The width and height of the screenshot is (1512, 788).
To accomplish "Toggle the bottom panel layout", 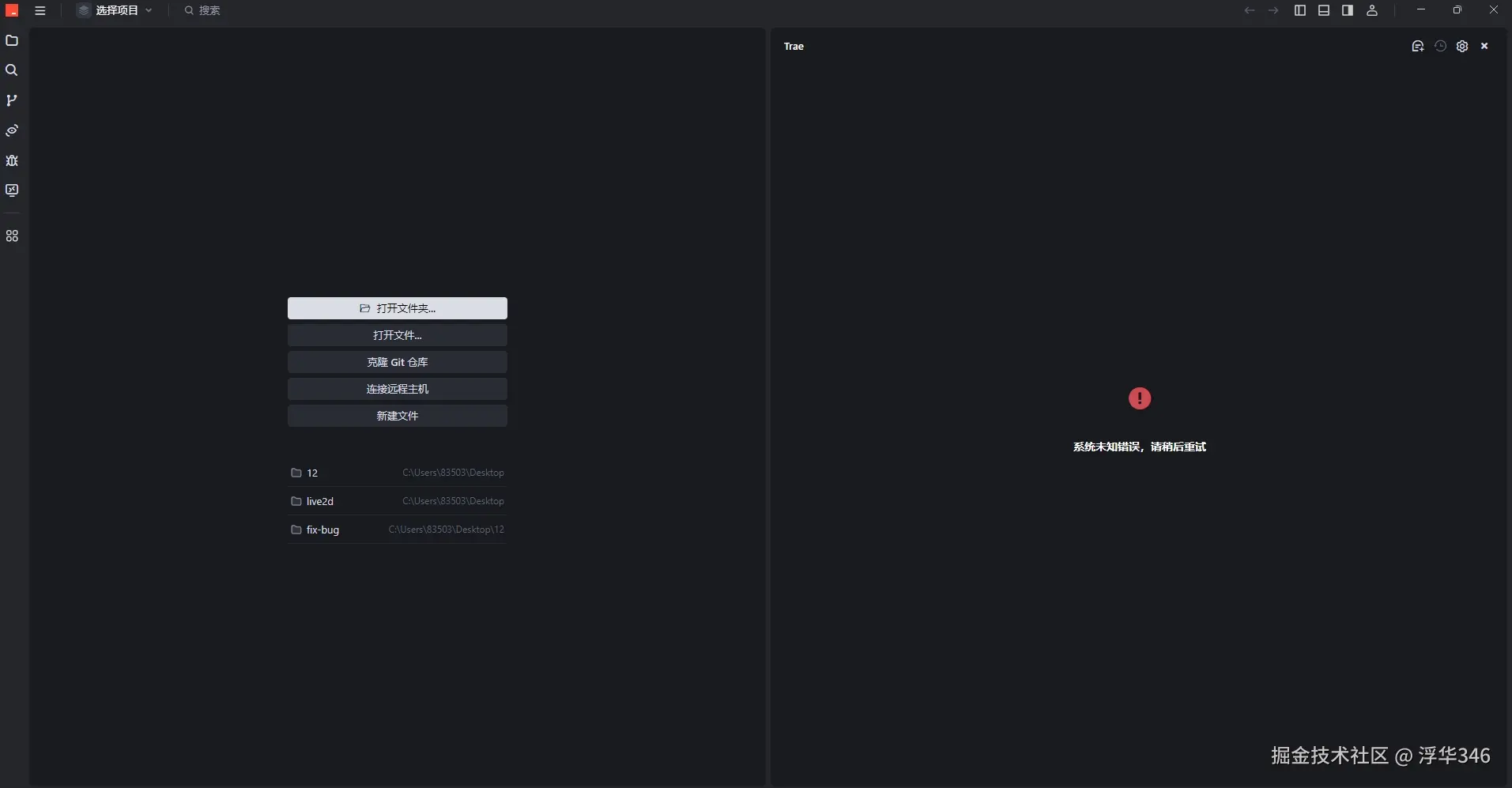I will click(1323, 10).
